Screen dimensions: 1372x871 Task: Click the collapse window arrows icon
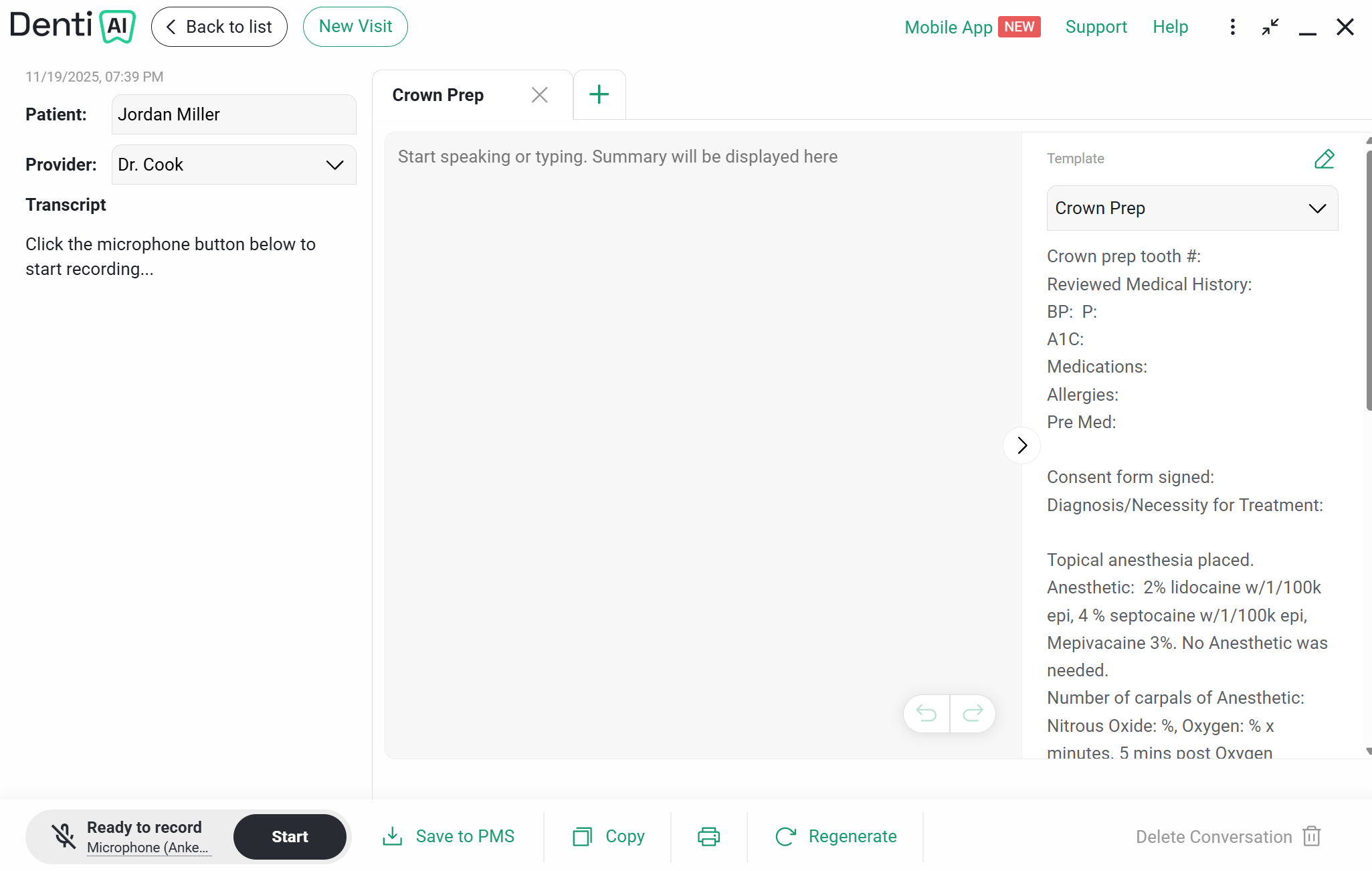(x=1270, y=27)
